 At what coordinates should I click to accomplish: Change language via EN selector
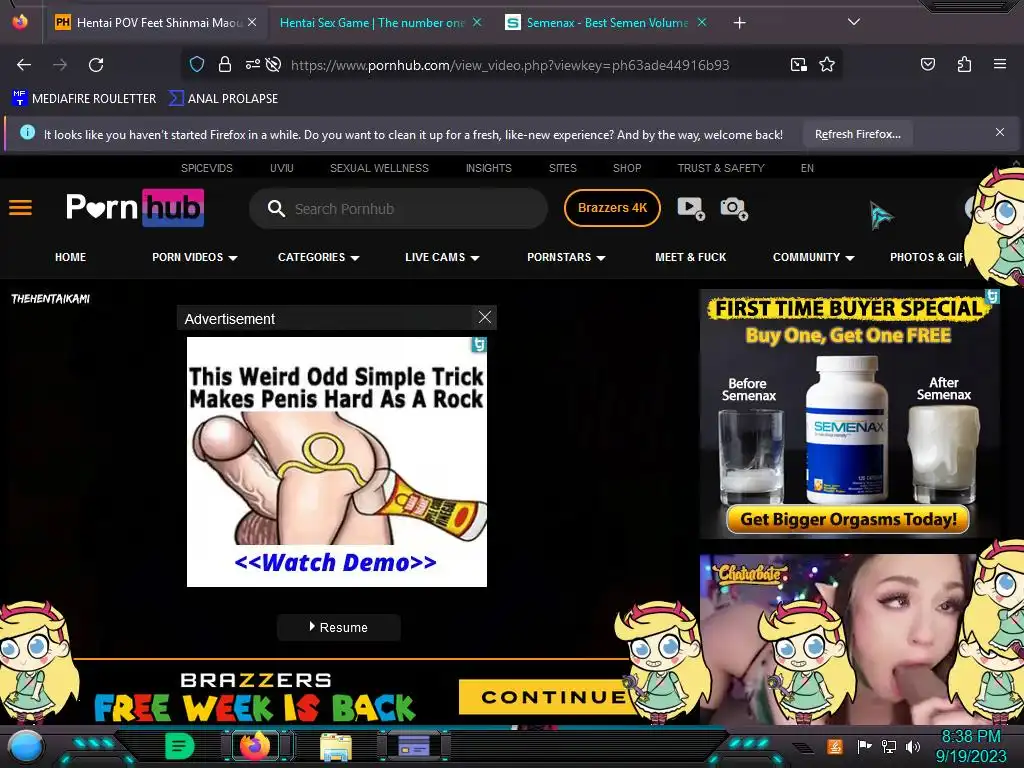coord(807,168)
